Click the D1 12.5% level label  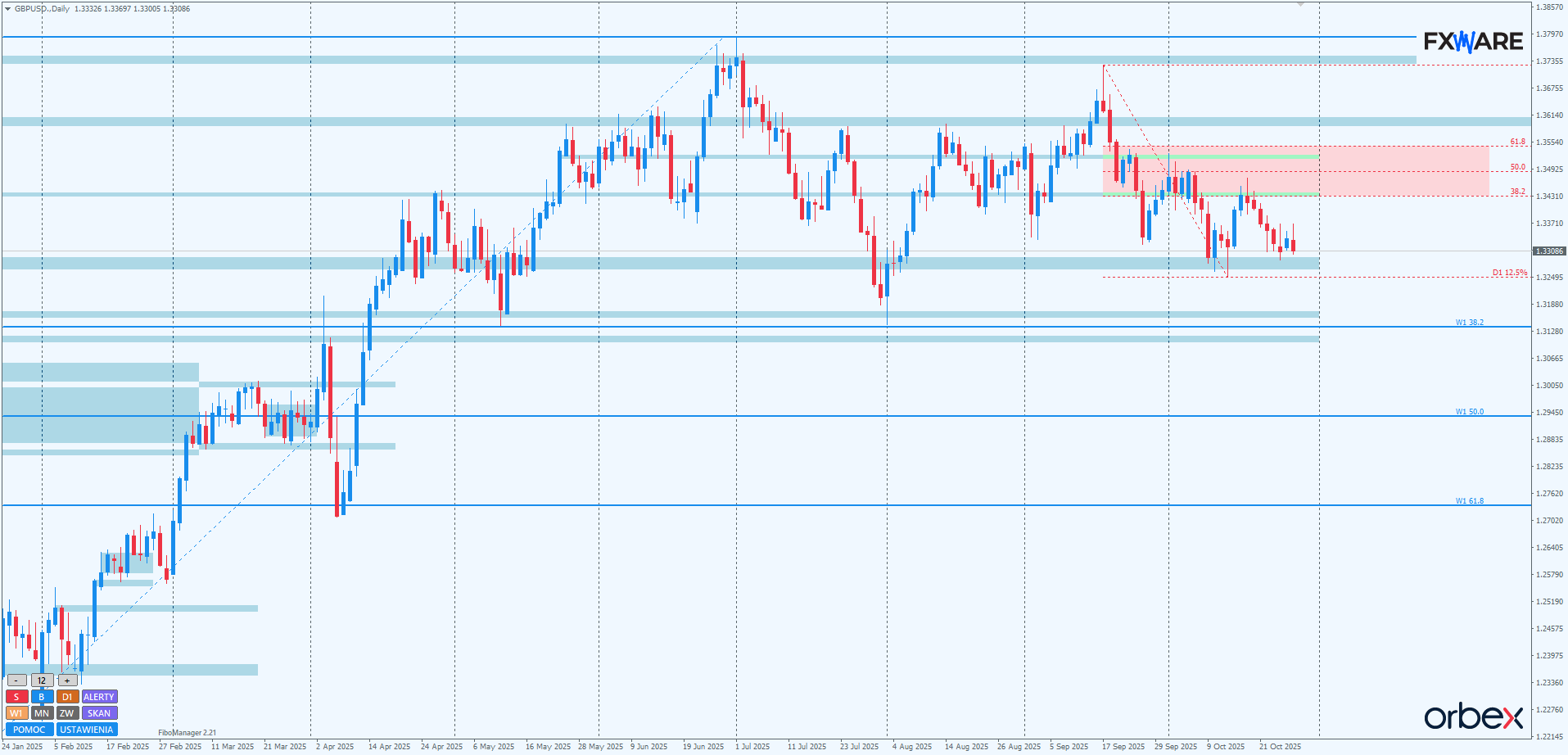(1510, 273)
